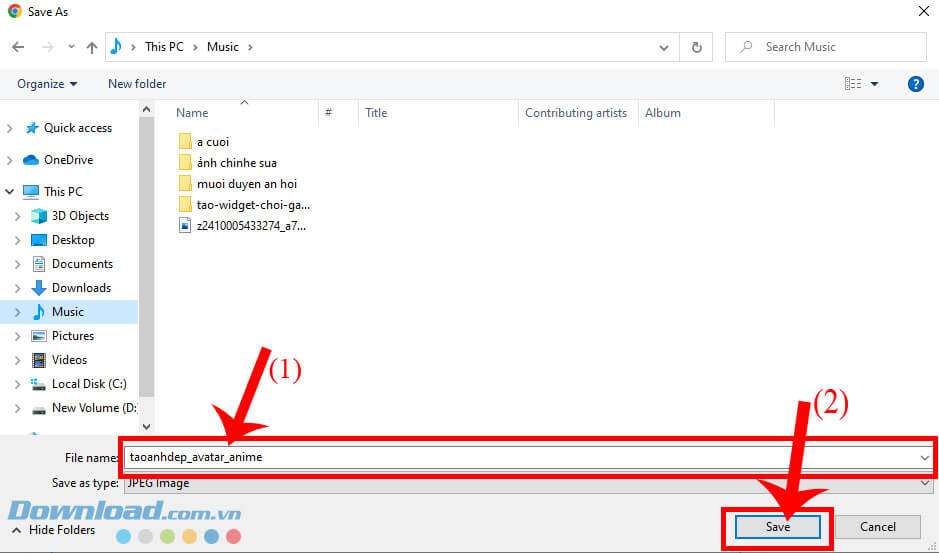Open the 'a cuoi' folder
This screenshot has height=553, width=939.
click(x=212, y=142)
